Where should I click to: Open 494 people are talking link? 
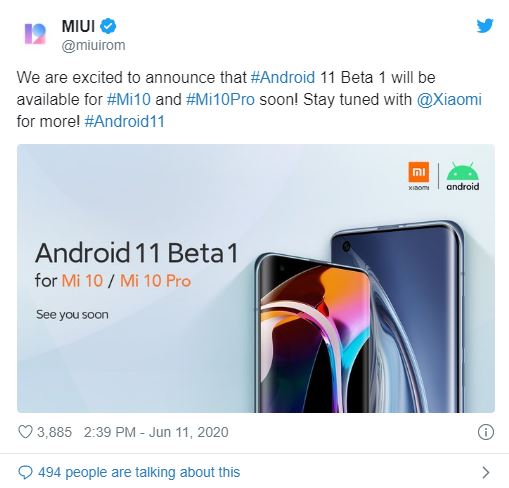pos(139,472)
